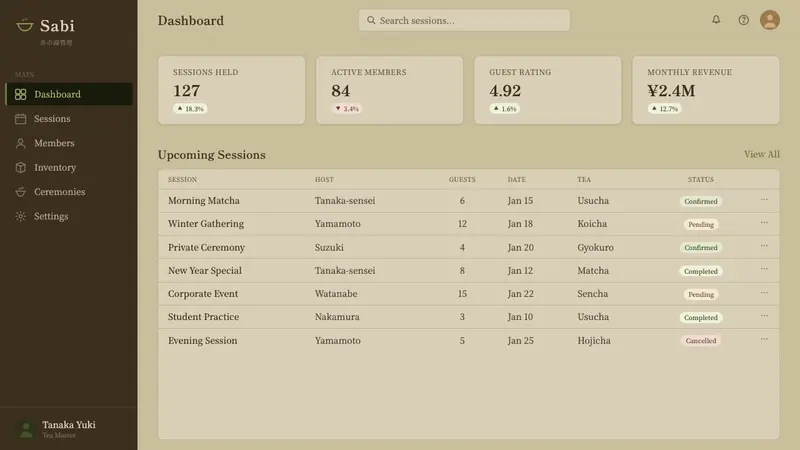The image size is (800, 450).
Task: Open more options for Private Ceremony
Action: coord(764,246)
